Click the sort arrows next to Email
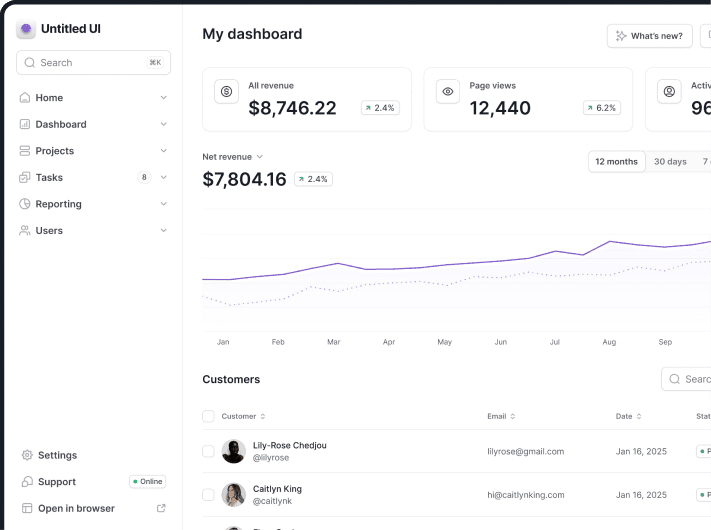This screenshot has width=711, height=530. (513, 416)
